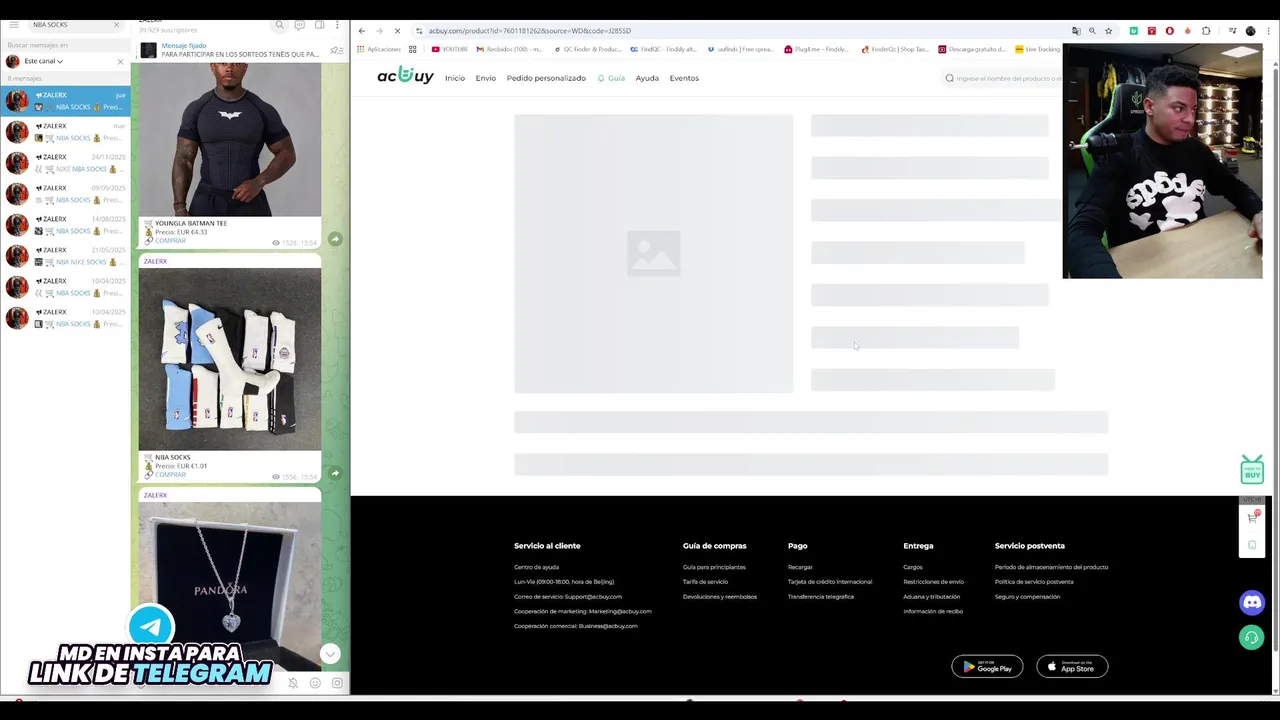Click the Google Play download badge
Viewport: 1280px width, 720px height.
987,666
